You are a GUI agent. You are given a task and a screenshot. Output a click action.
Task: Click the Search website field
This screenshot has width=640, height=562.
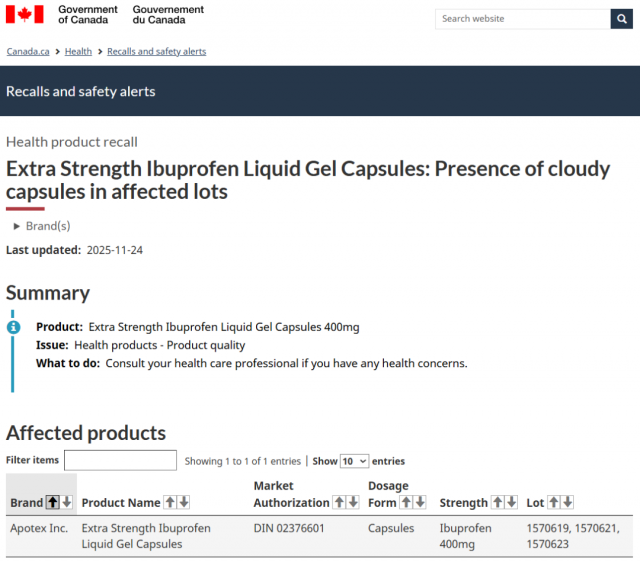[522, 19]
